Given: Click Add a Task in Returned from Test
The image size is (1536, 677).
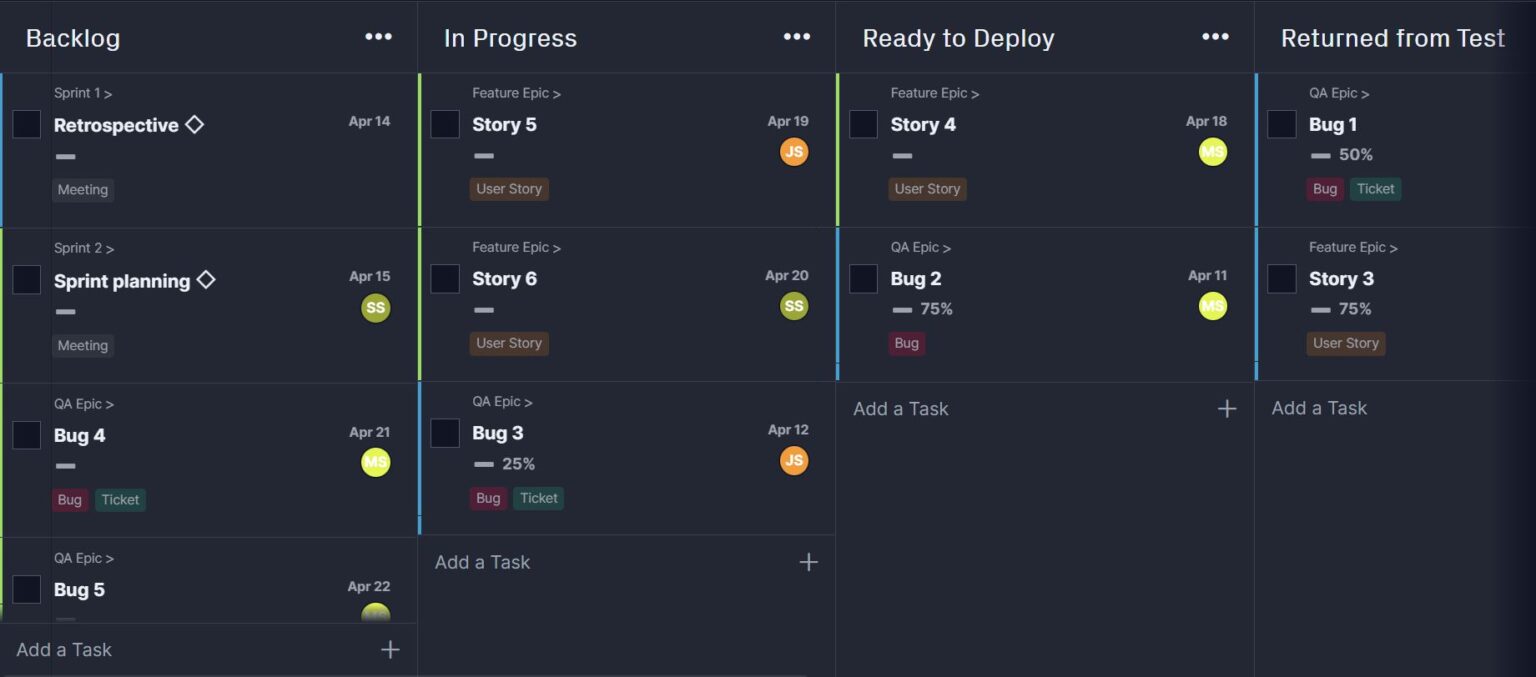Looking at the screenshot, I should (x=1318, y=408).
